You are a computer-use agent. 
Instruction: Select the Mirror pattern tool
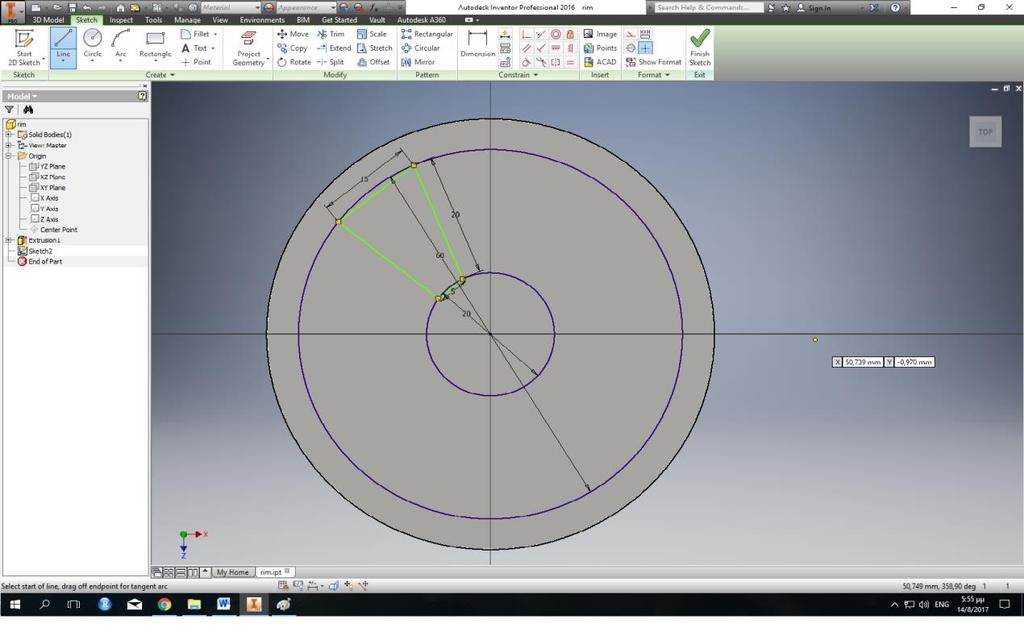(x=418, y=62)
